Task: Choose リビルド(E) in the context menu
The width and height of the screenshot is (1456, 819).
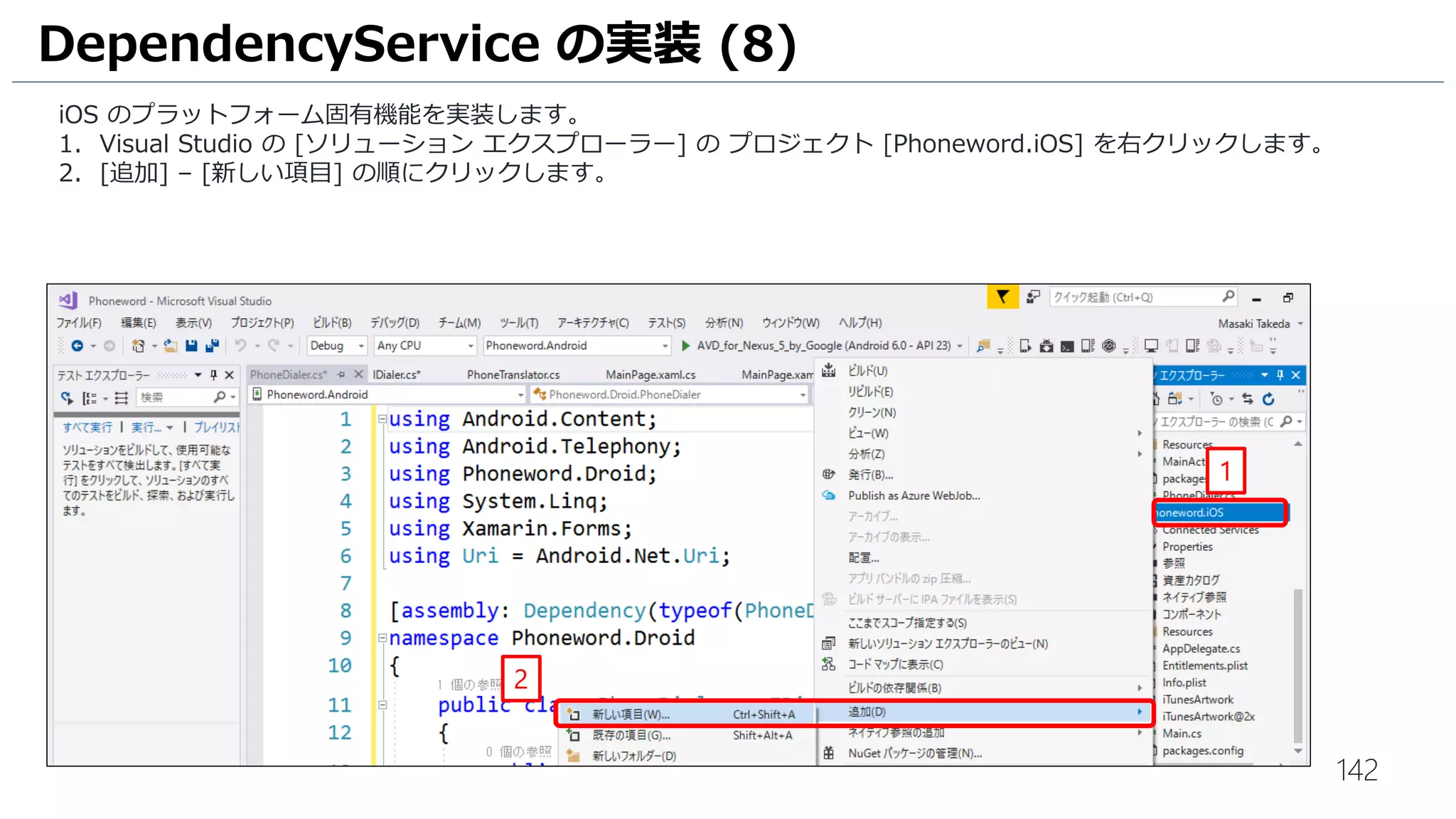Action: click(984, 391)
